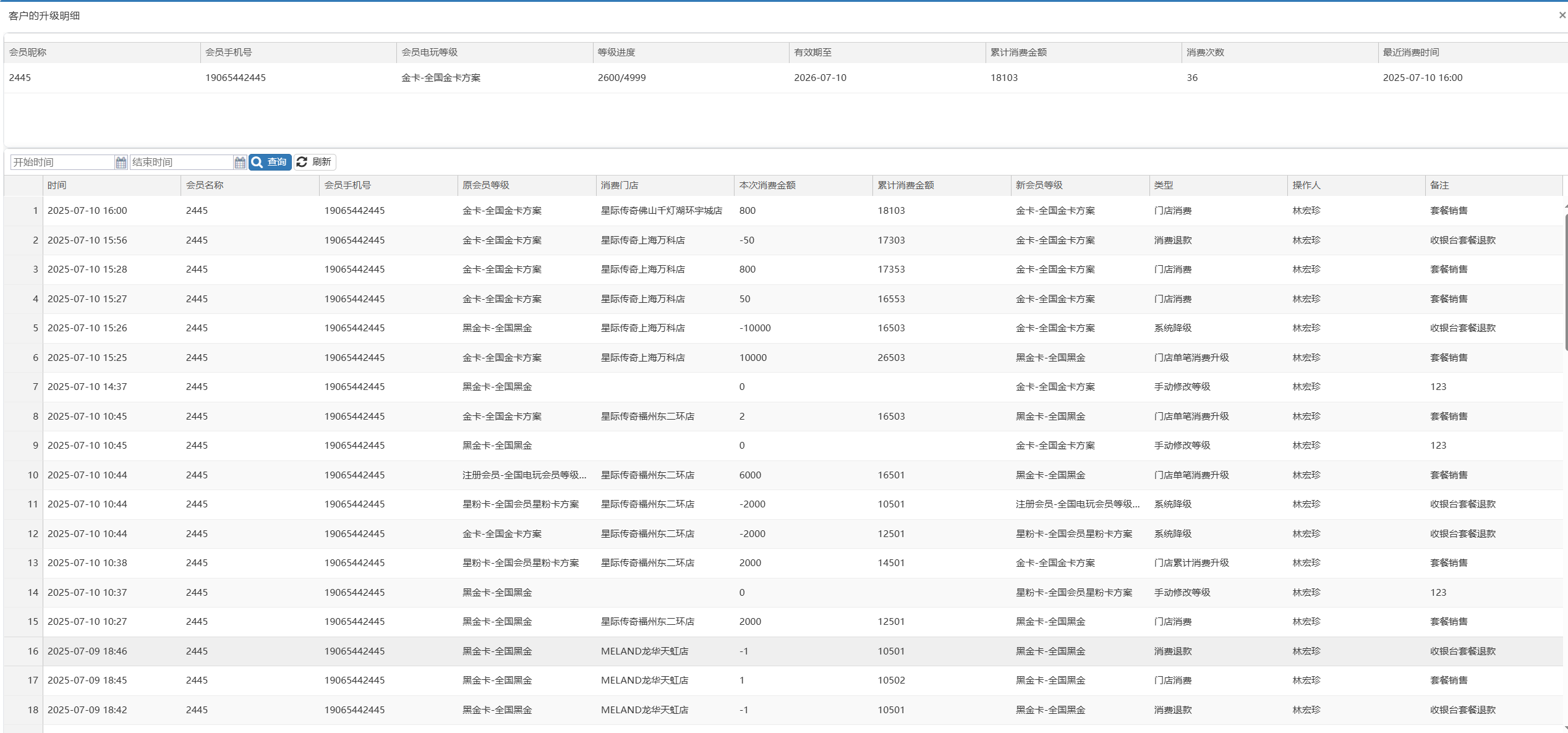The width and height of the screenshot is (1568, 733).
Task: Click the 操作人 column header
Action: 1306,185
